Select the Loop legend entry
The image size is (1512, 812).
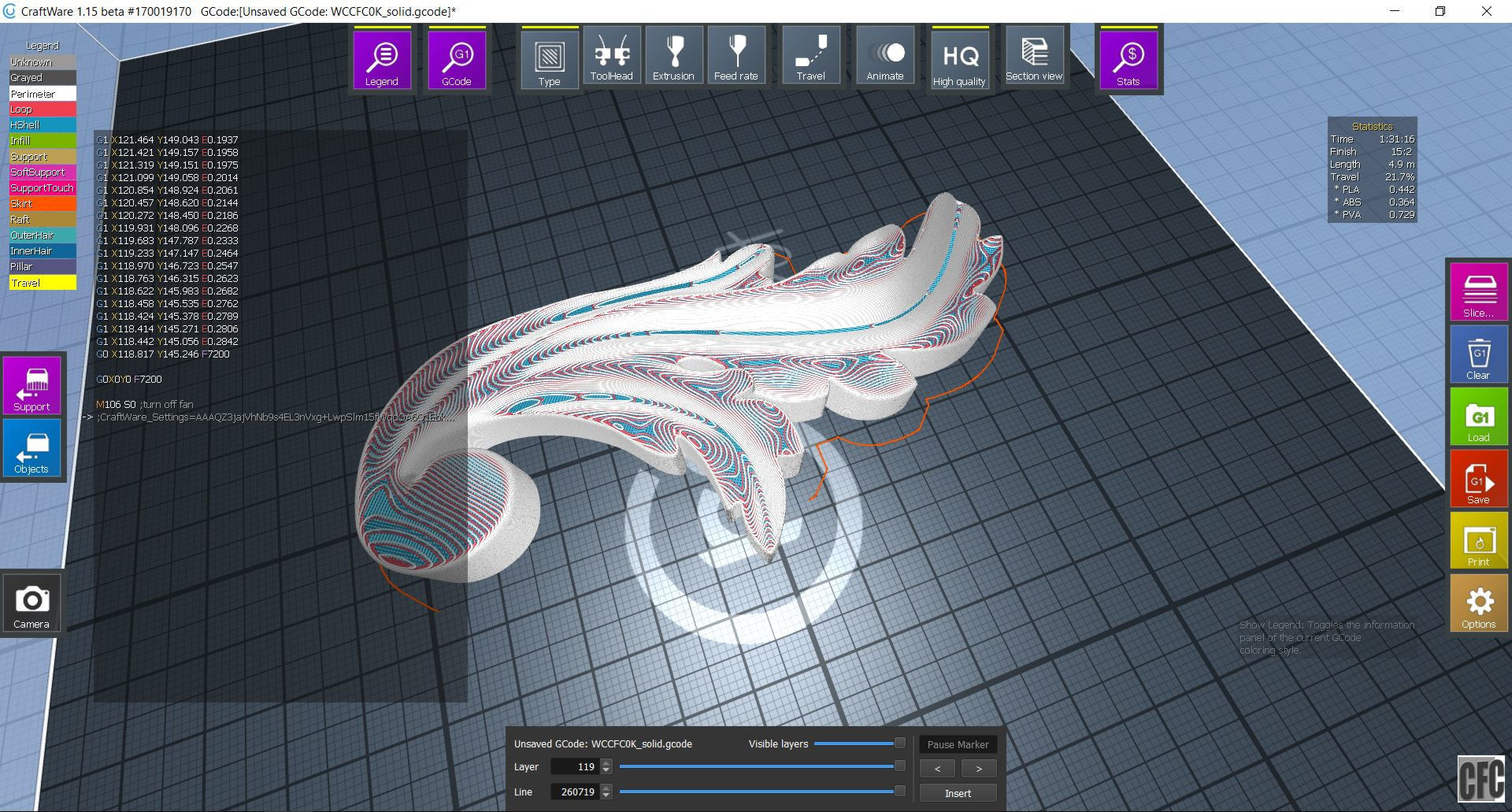43,109
